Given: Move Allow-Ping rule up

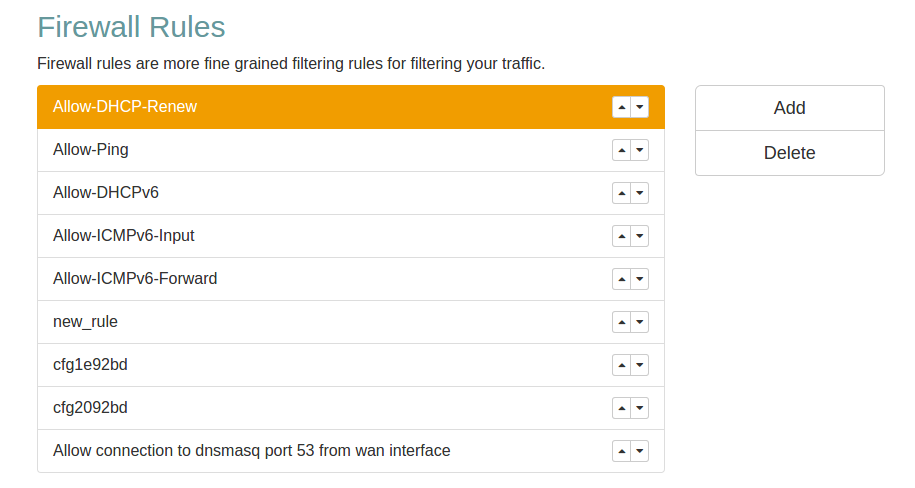Looking at the screenshot, I should (x=621, y=150).
